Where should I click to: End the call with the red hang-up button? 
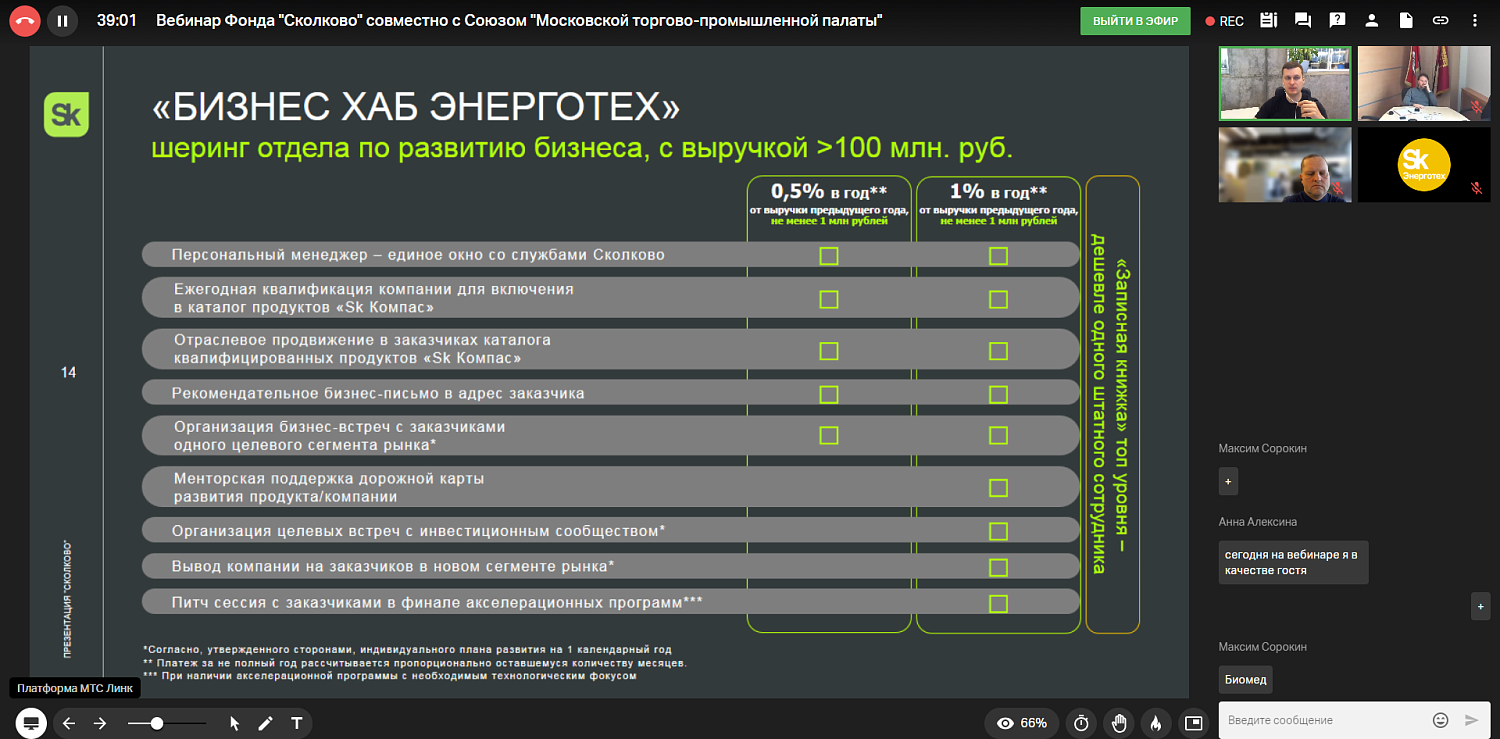(x=25, y=20)
